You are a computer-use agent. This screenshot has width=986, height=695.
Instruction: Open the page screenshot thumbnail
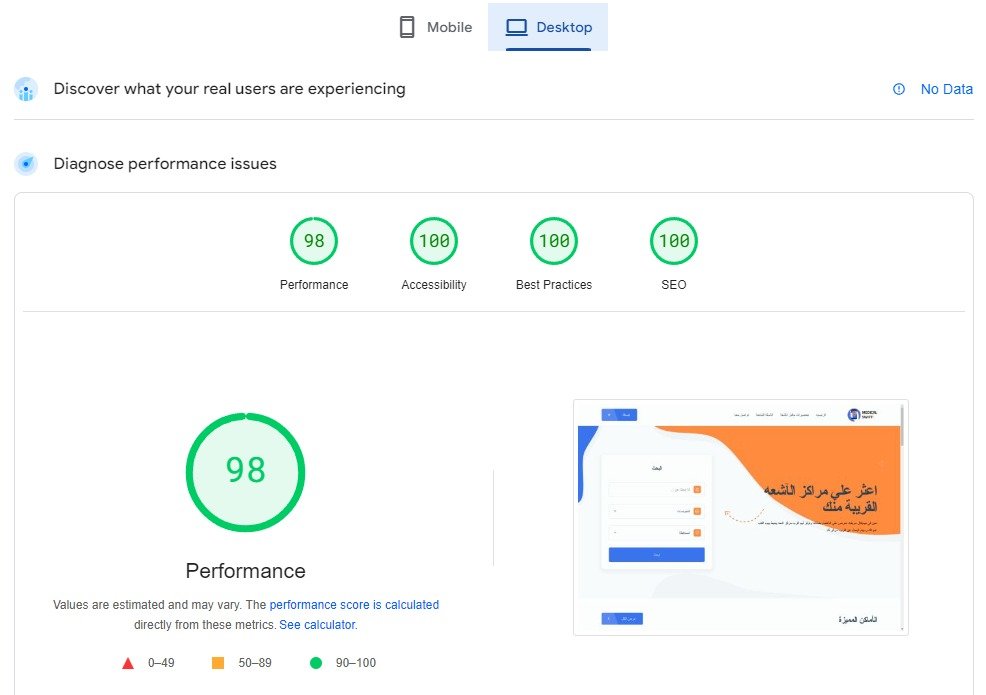click(740, 517)
